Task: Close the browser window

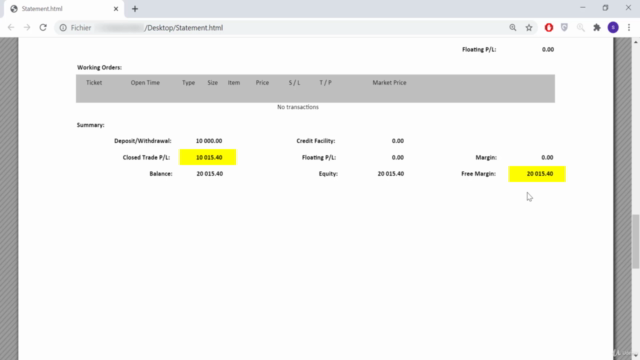Action: 628,8
